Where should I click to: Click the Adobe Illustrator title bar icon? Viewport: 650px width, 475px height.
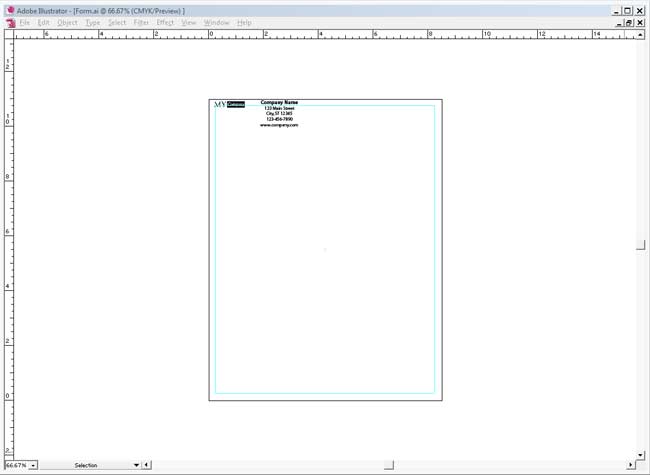10,10
